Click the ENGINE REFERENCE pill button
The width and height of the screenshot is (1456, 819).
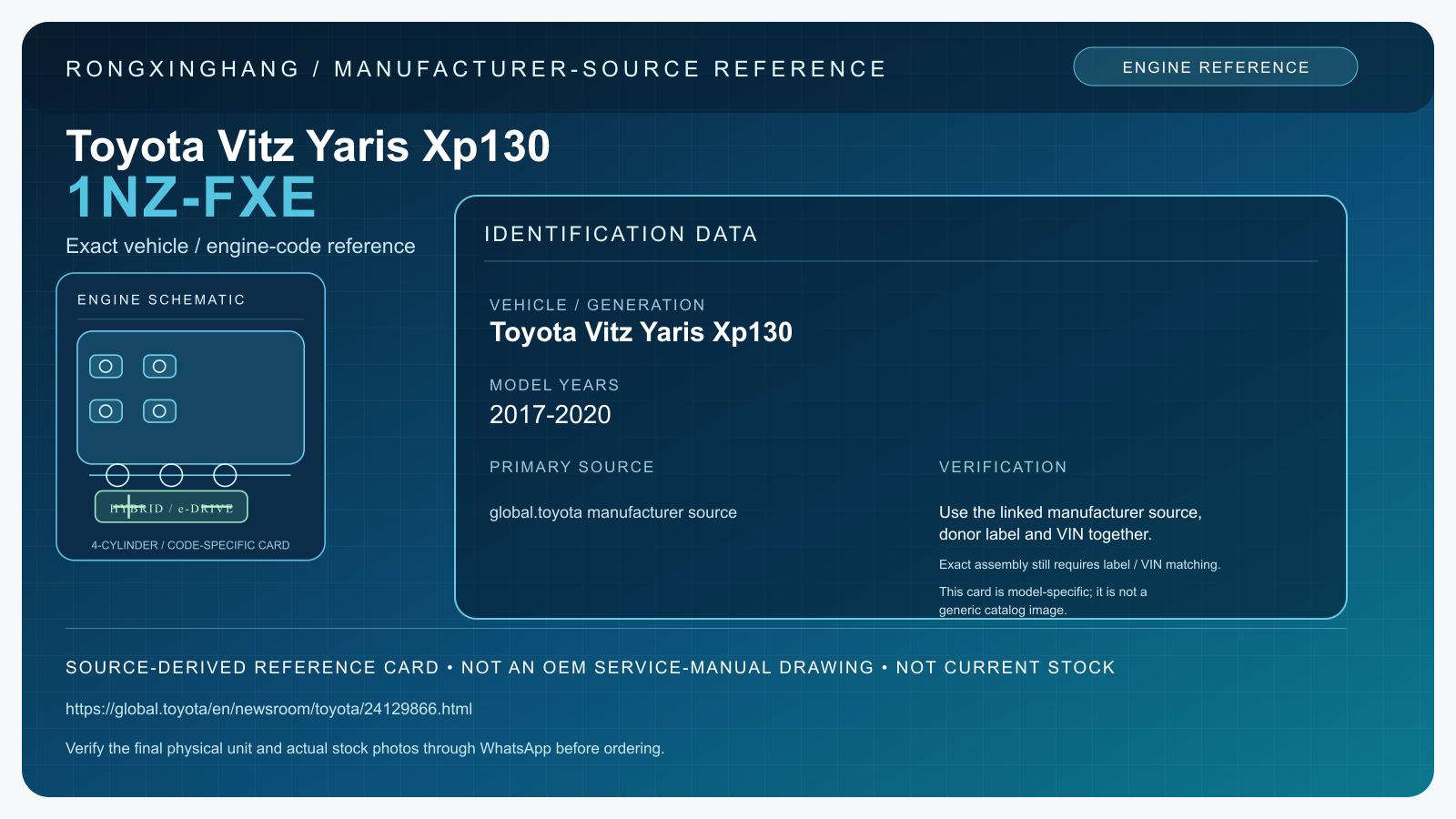(x=1215, y=66)
